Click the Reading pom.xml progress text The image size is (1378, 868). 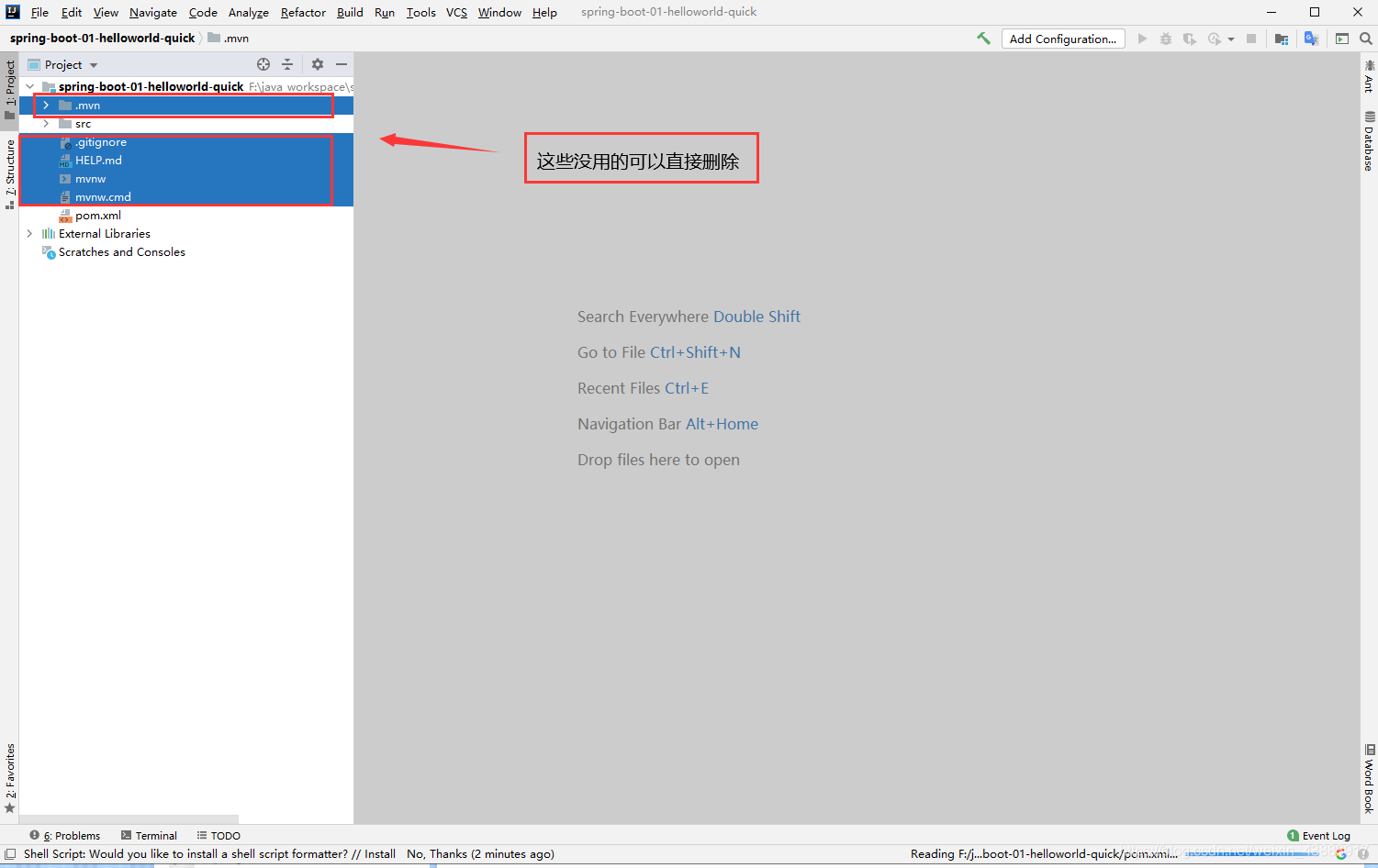point(1044,853)
